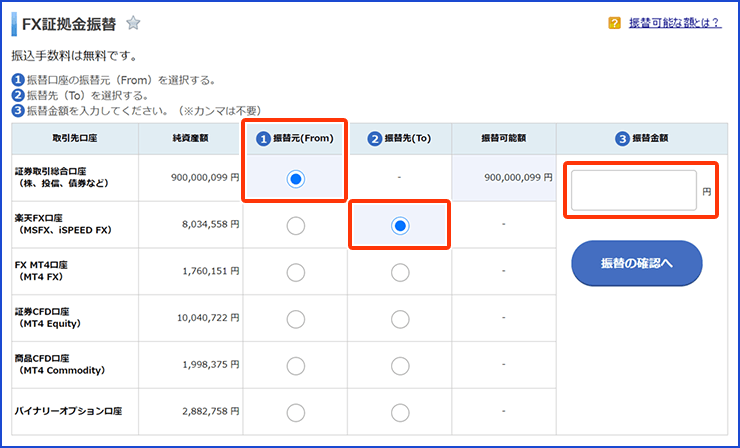The width and height of the screenshot is (740, 448).
Task: Click the 振替の確認へ button
Action: pyautogui.click(x=637, y=263)
